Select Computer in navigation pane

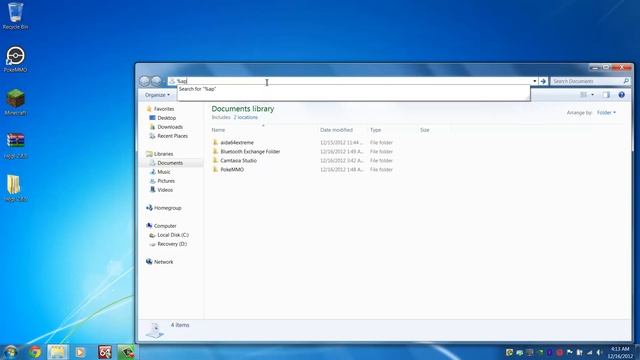(x=165, y=226)
